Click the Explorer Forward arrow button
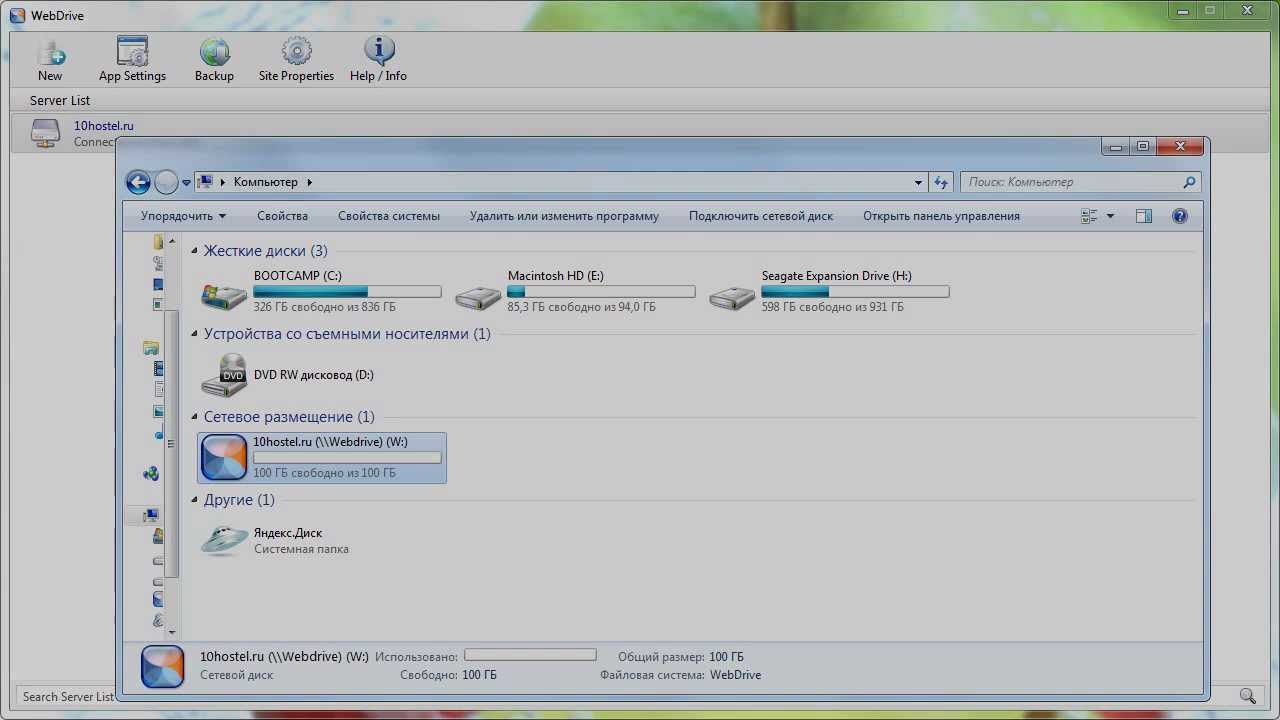This screenshot has width=1280, height=720. 166,182
